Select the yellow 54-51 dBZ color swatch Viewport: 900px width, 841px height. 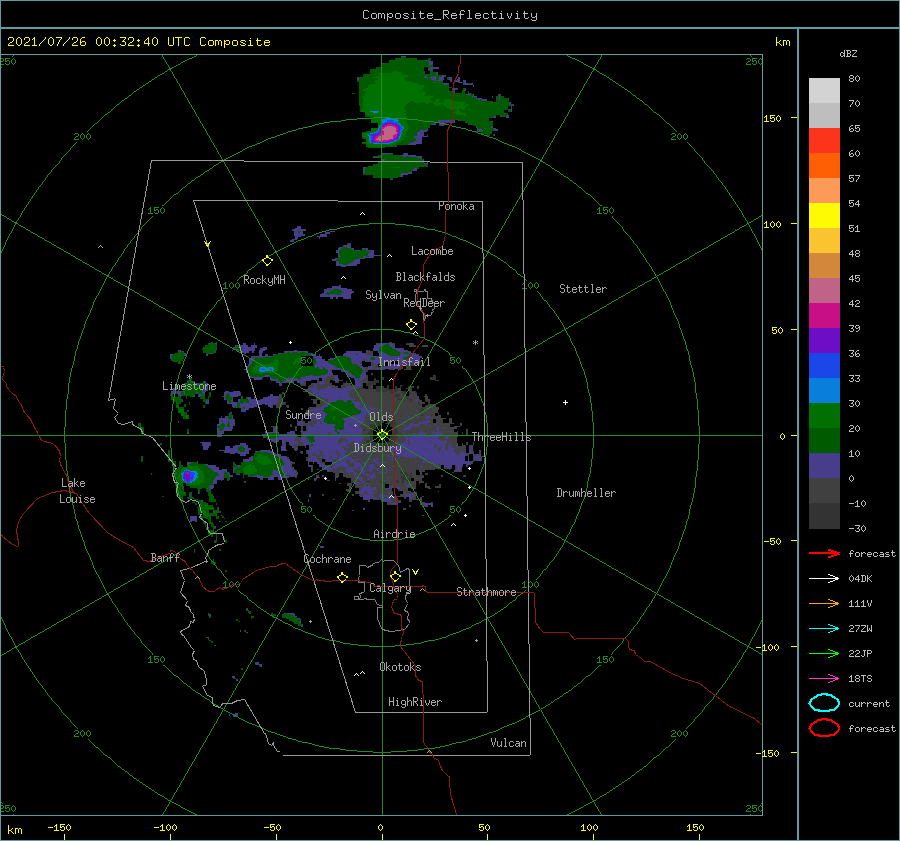click(x=824, y=216)
